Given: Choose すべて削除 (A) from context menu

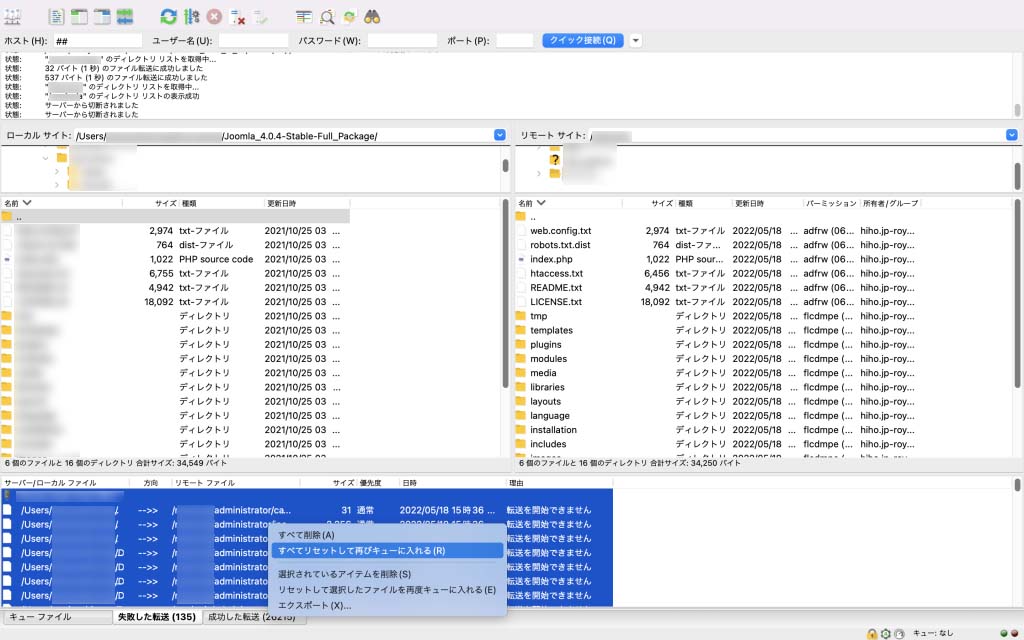Looking at the screenshot, I should [x=306, y=535].
